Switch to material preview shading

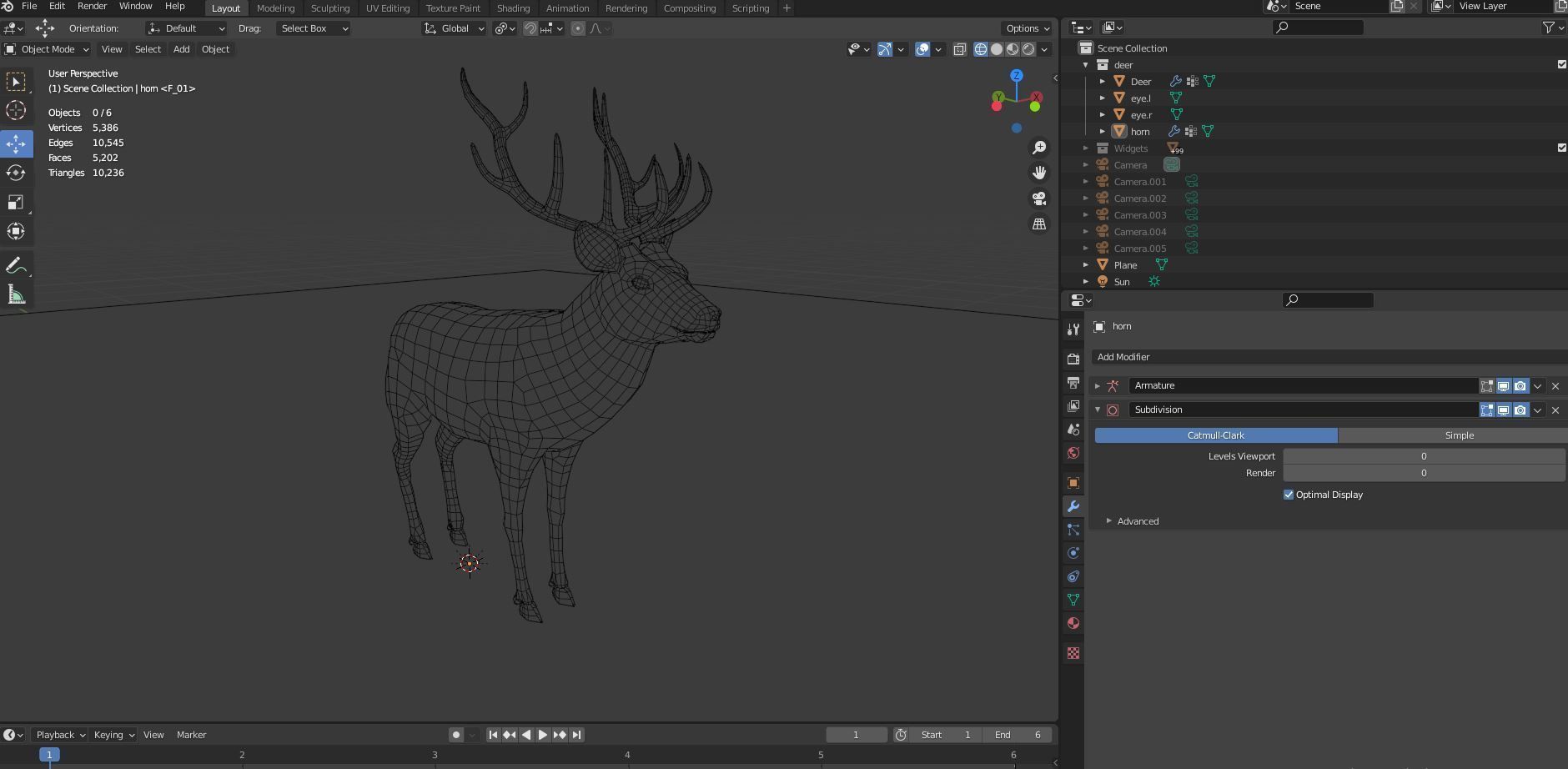1013,49
